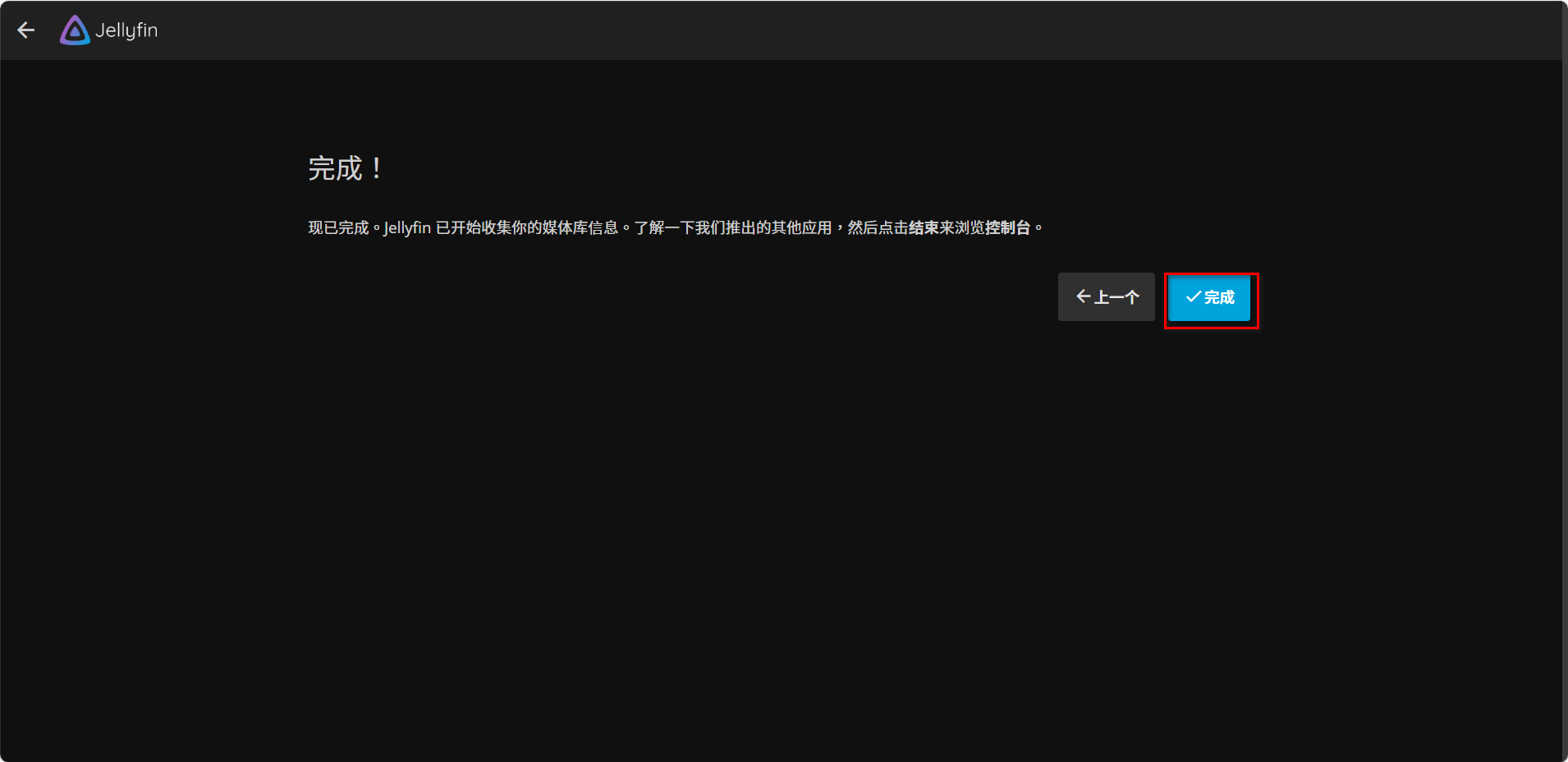Go back with the 上一个 button
The height and width of the screenshot is (762, 1568).
pyautogui.click(x=1106, y=296)
